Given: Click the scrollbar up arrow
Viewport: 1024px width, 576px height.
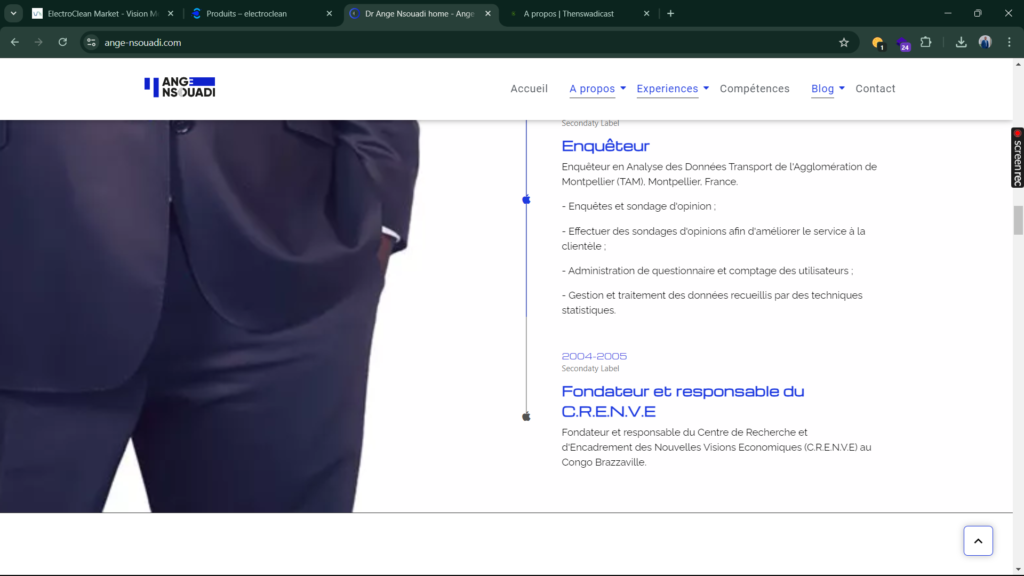Looking at the screenshot, I should click(x=1018, y=65).
